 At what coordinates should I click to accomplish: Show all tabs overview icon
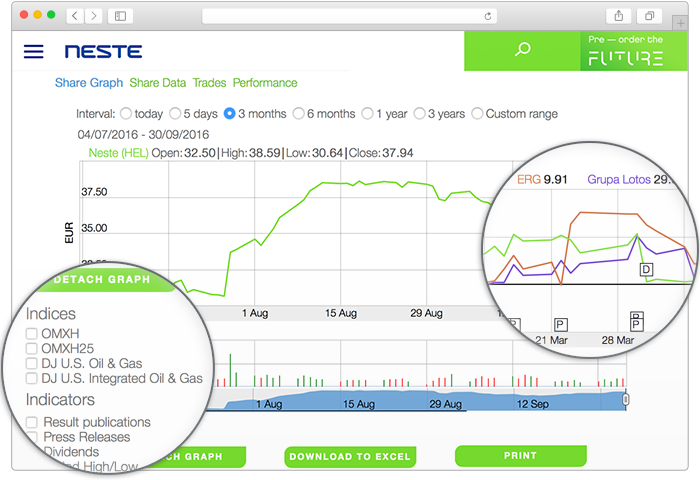[x=649, y=16]
